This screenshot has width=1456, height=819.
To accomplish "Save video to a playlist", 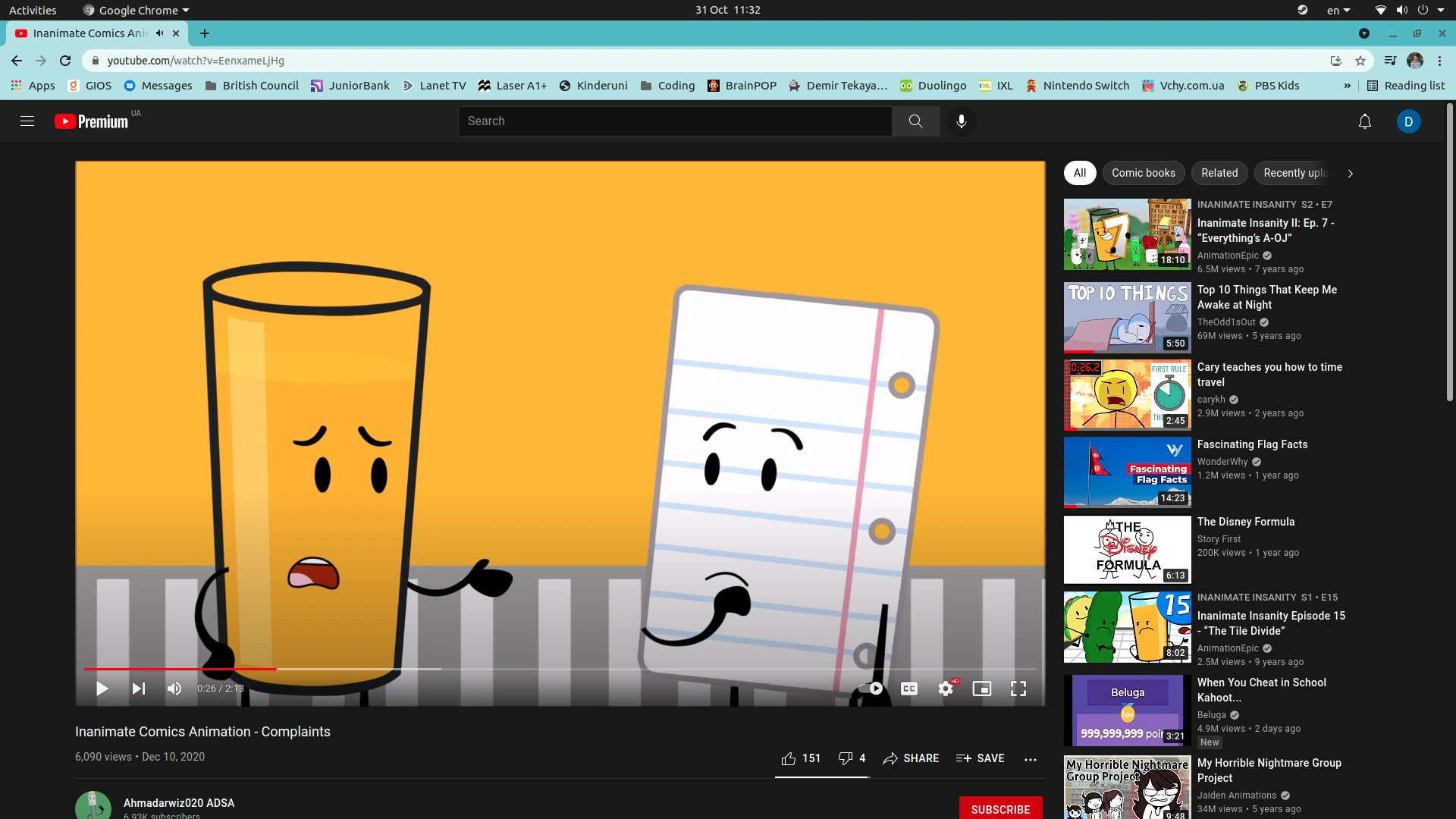I will tap(980, 758).
